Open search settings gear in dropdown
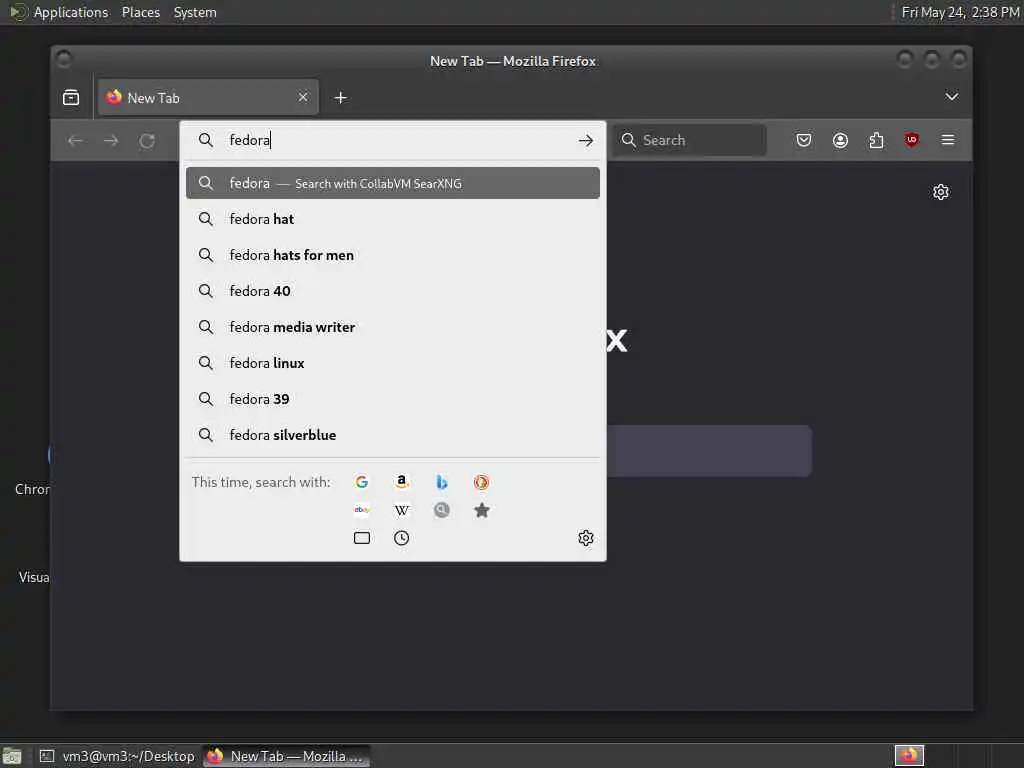Screen dimensions: 1024x768 [586, 538]
